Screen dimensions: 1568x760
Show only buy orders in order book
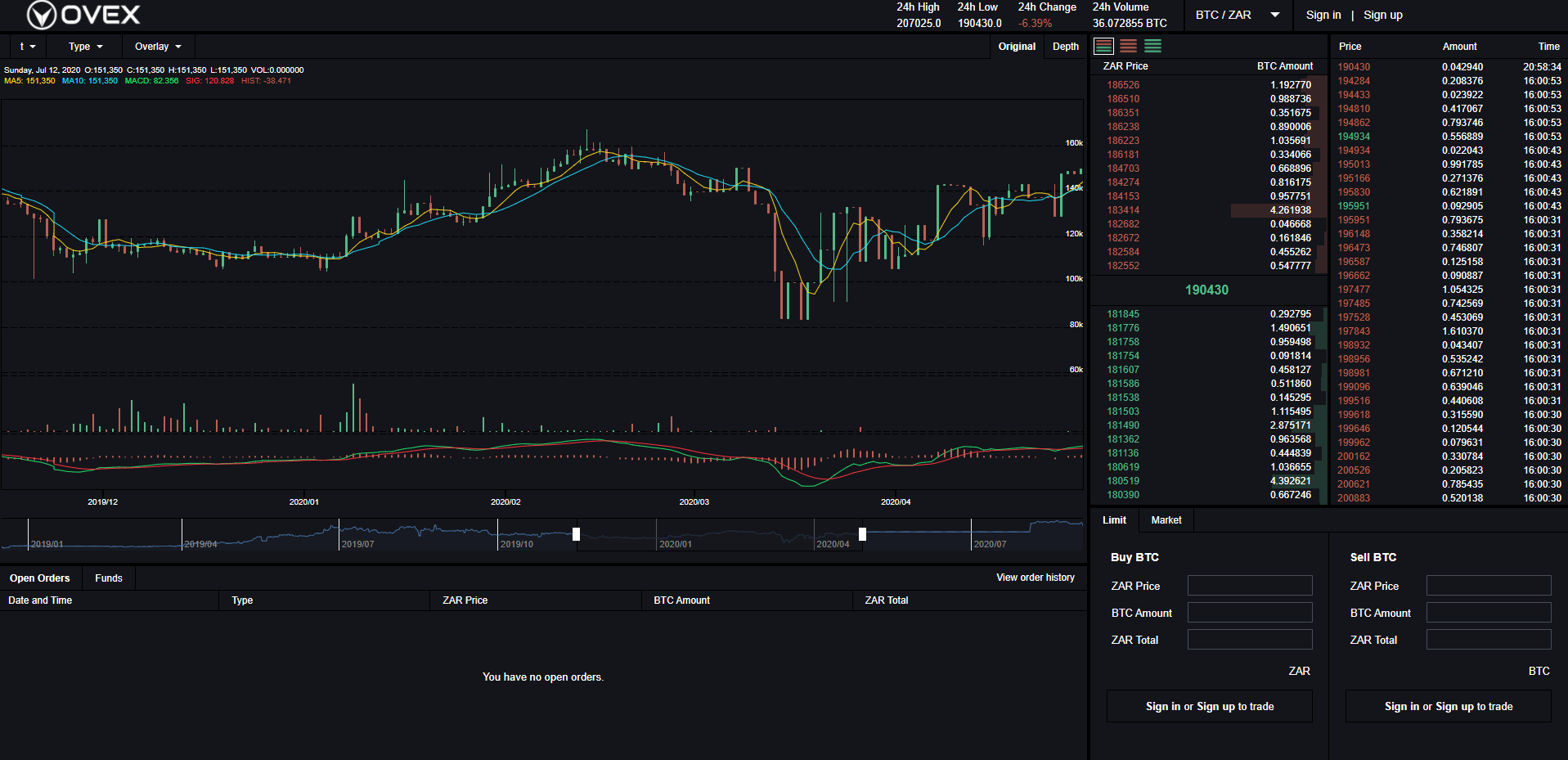click(1152, 47)
